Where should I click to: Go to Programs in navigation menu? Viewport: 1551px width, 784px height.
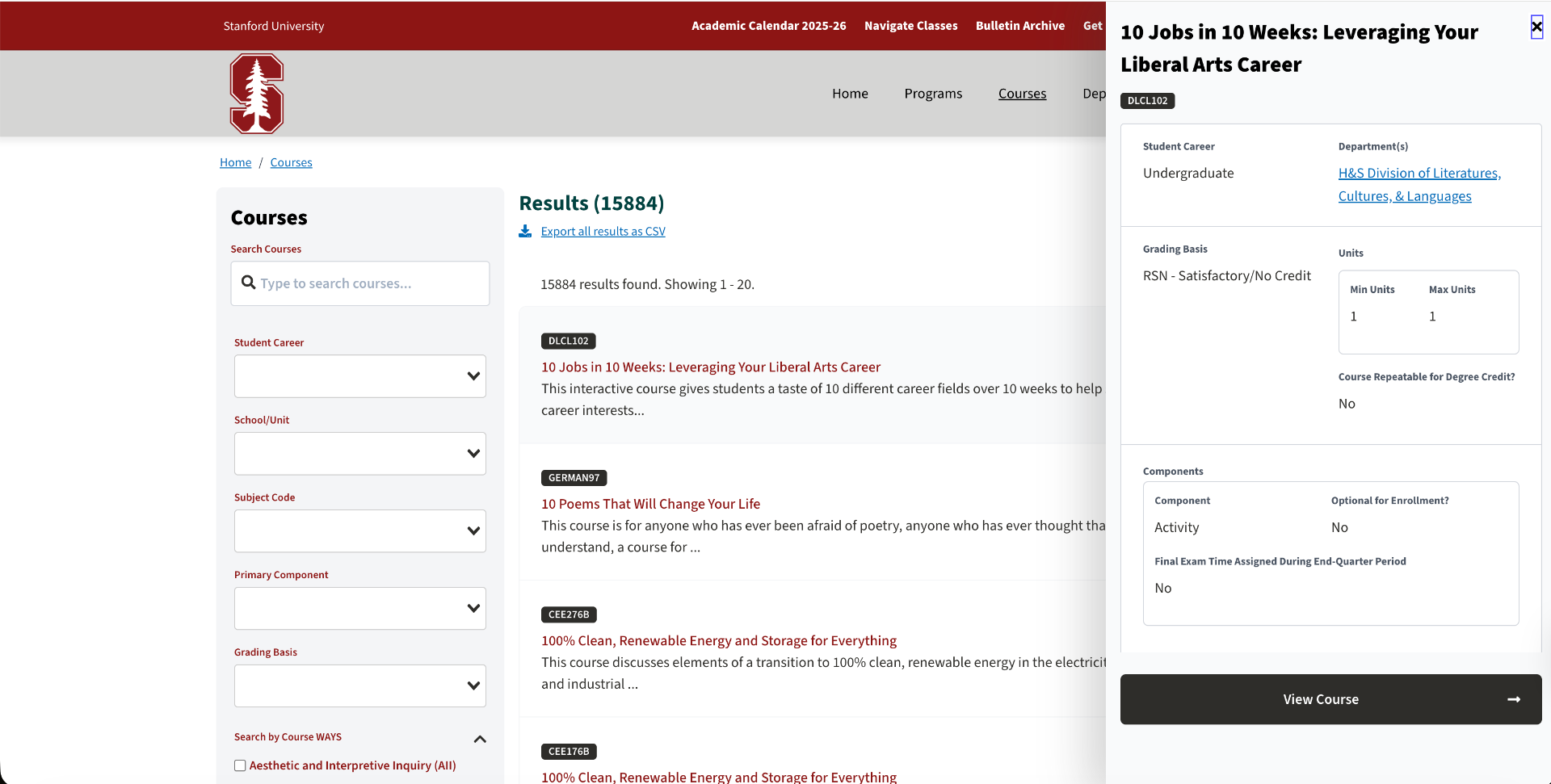coord(933,94)
